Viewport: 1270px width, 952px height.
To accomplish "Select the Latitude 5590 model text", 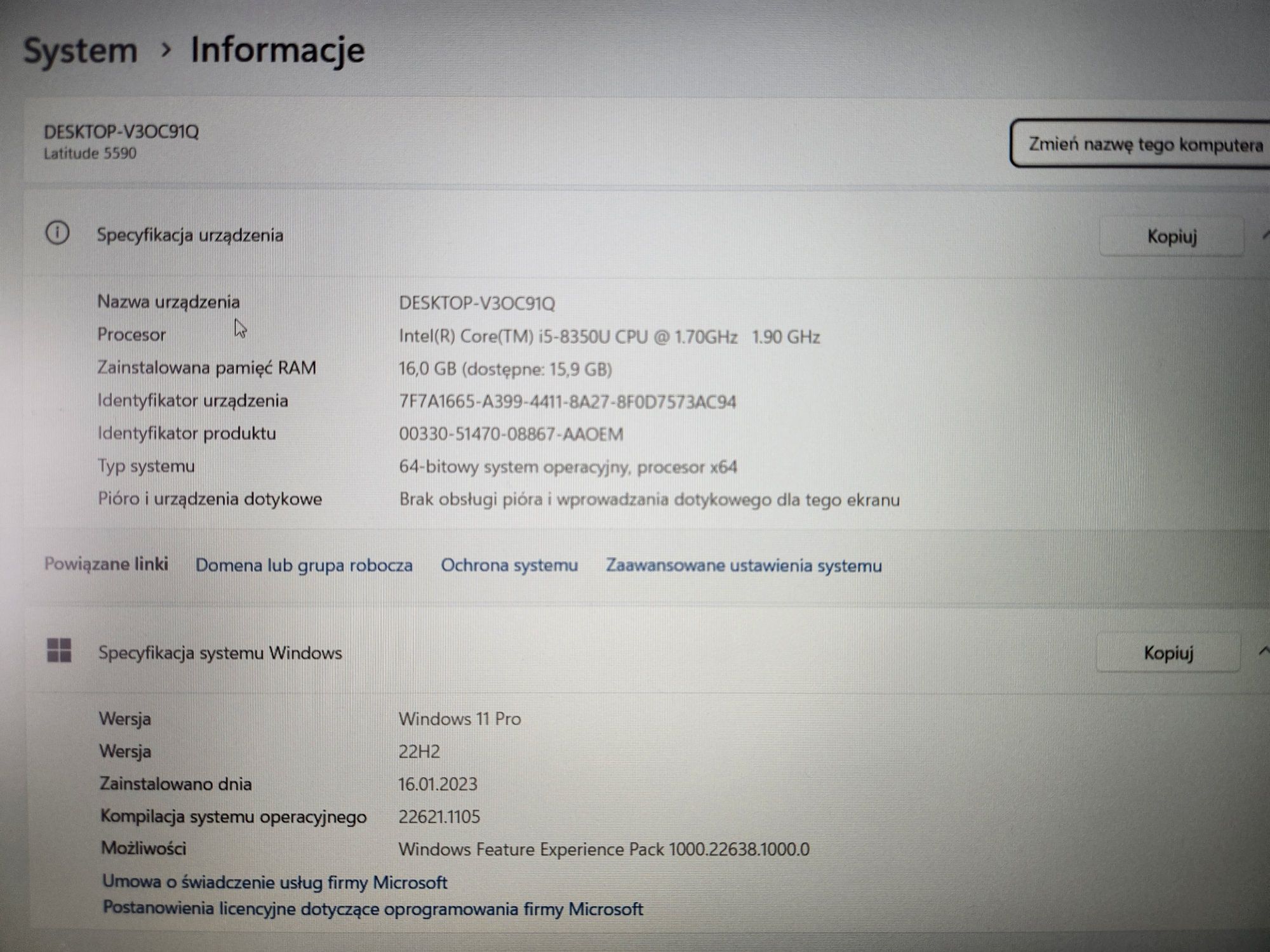I will click(90, 154).
